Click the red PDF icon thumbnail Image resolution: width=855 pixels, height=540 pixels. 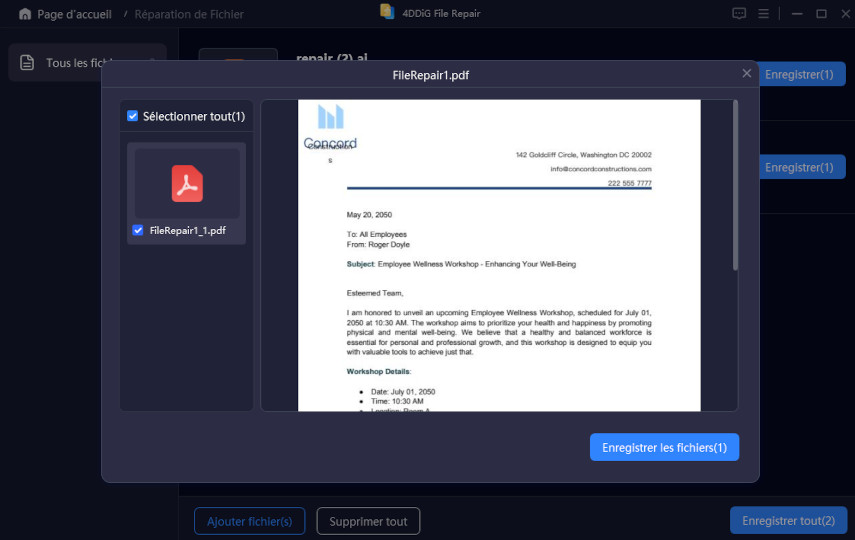[x=187, y=183]
